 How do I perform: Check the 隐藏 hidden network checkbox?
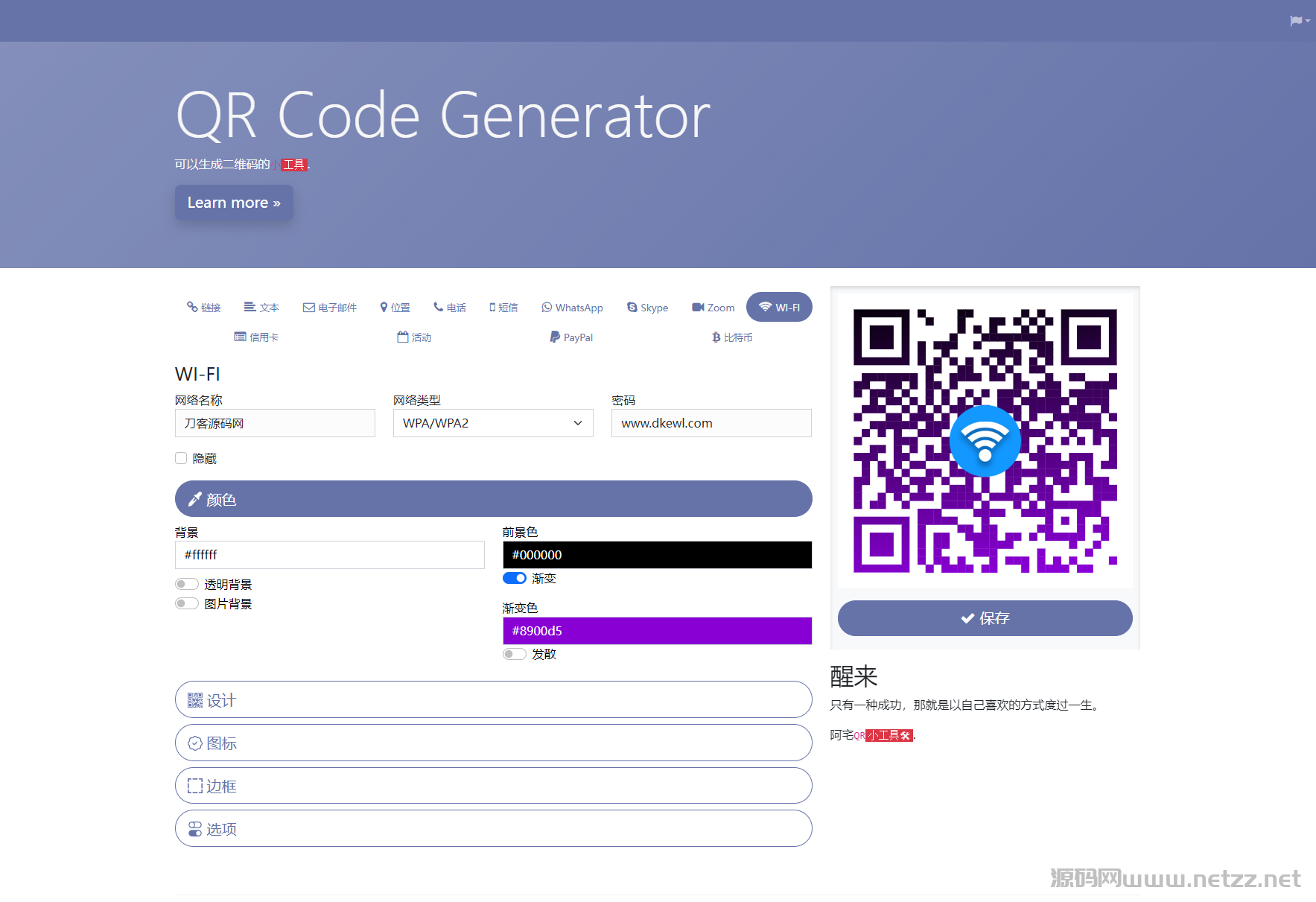(181, 458)
